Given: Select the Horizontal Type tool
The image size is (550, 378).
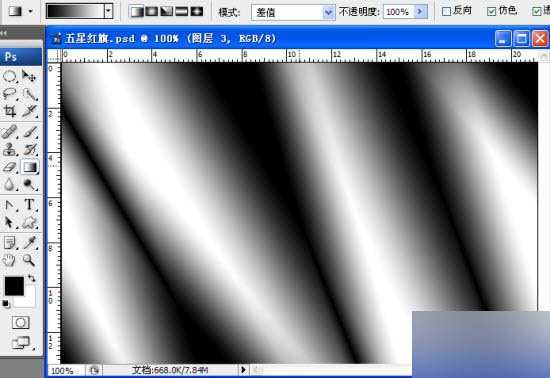Looking at the screenshot, I should (x=30, y=205).
